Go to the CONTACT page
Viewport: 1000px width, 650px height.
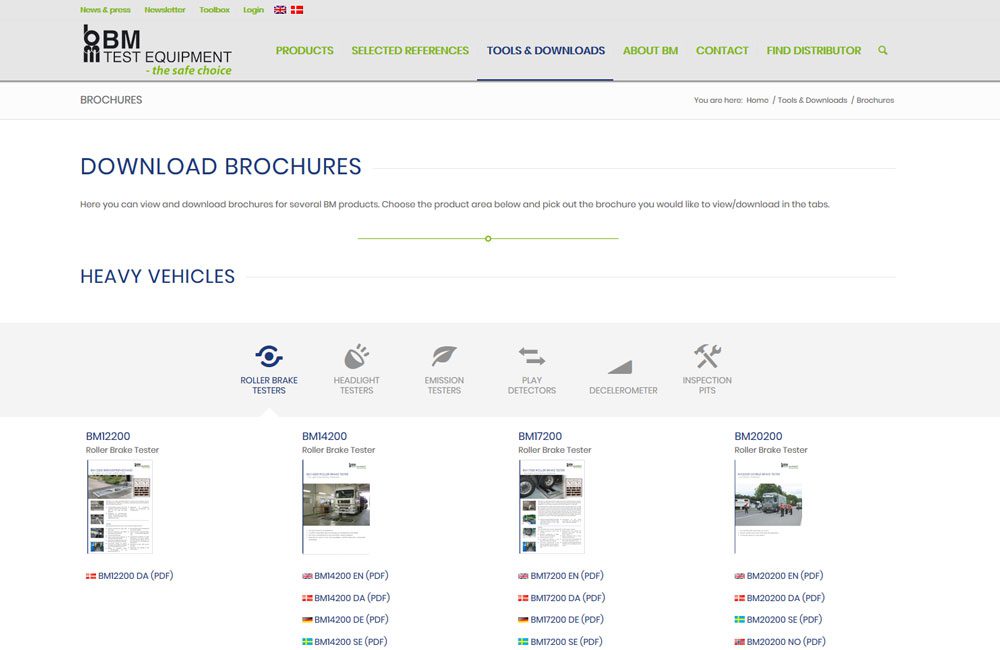(722, 50)
